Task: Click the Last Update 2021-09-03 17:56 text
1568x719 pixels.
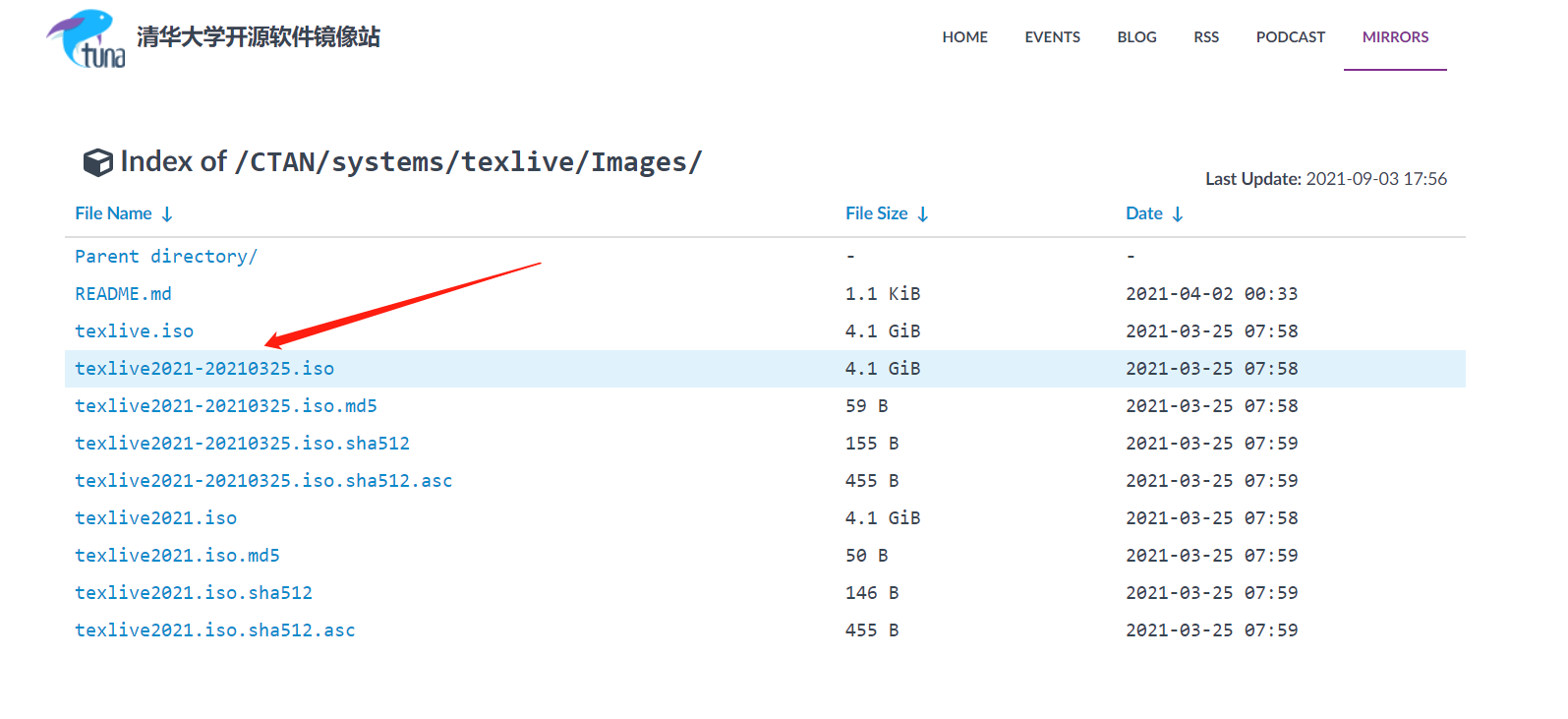Action: [x=1326, y=179]
